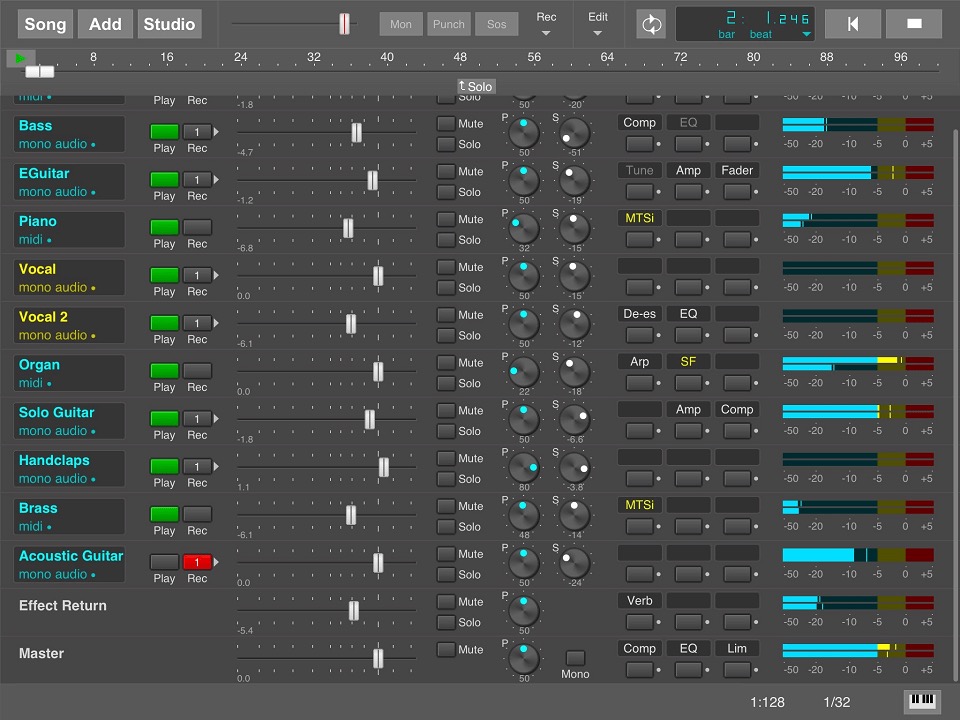This screenshot has height=720, width=960.
Task: Click the Brass send knob
Action: (574, 515)
